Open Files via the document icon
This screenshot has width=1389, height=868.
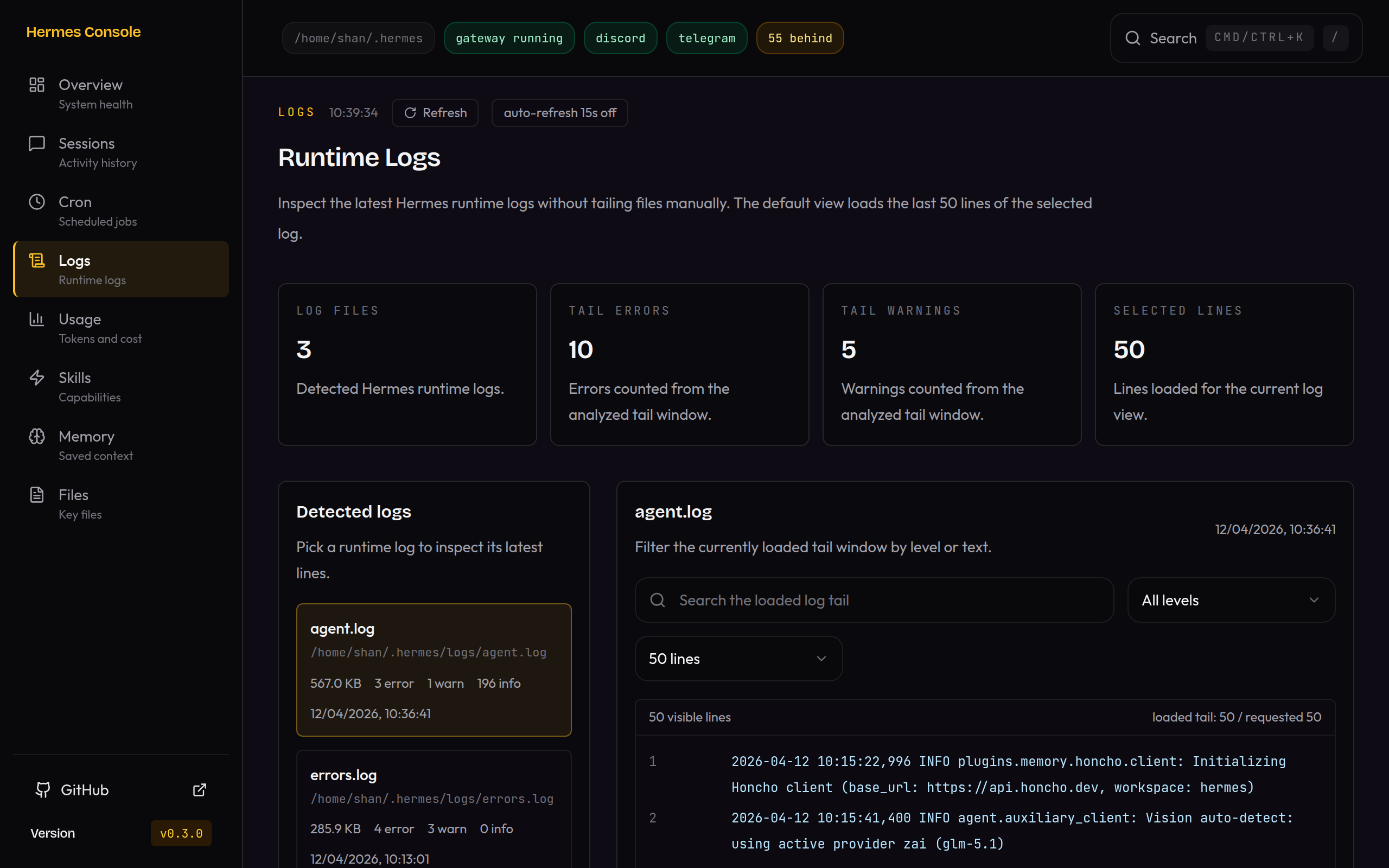(37, 494)
